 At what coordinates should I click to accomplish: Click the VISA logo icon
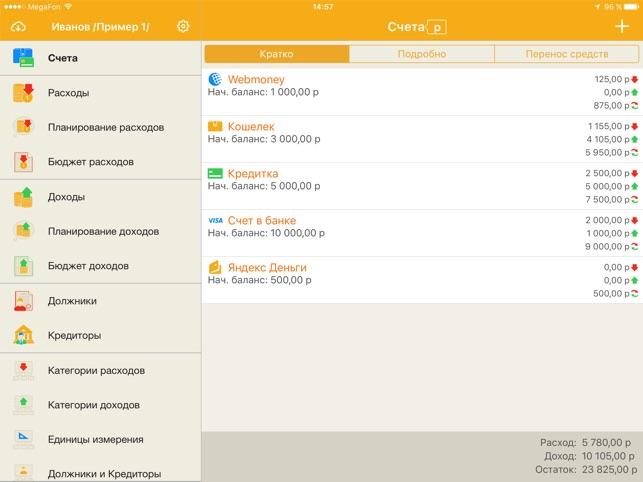coord(215,220)
